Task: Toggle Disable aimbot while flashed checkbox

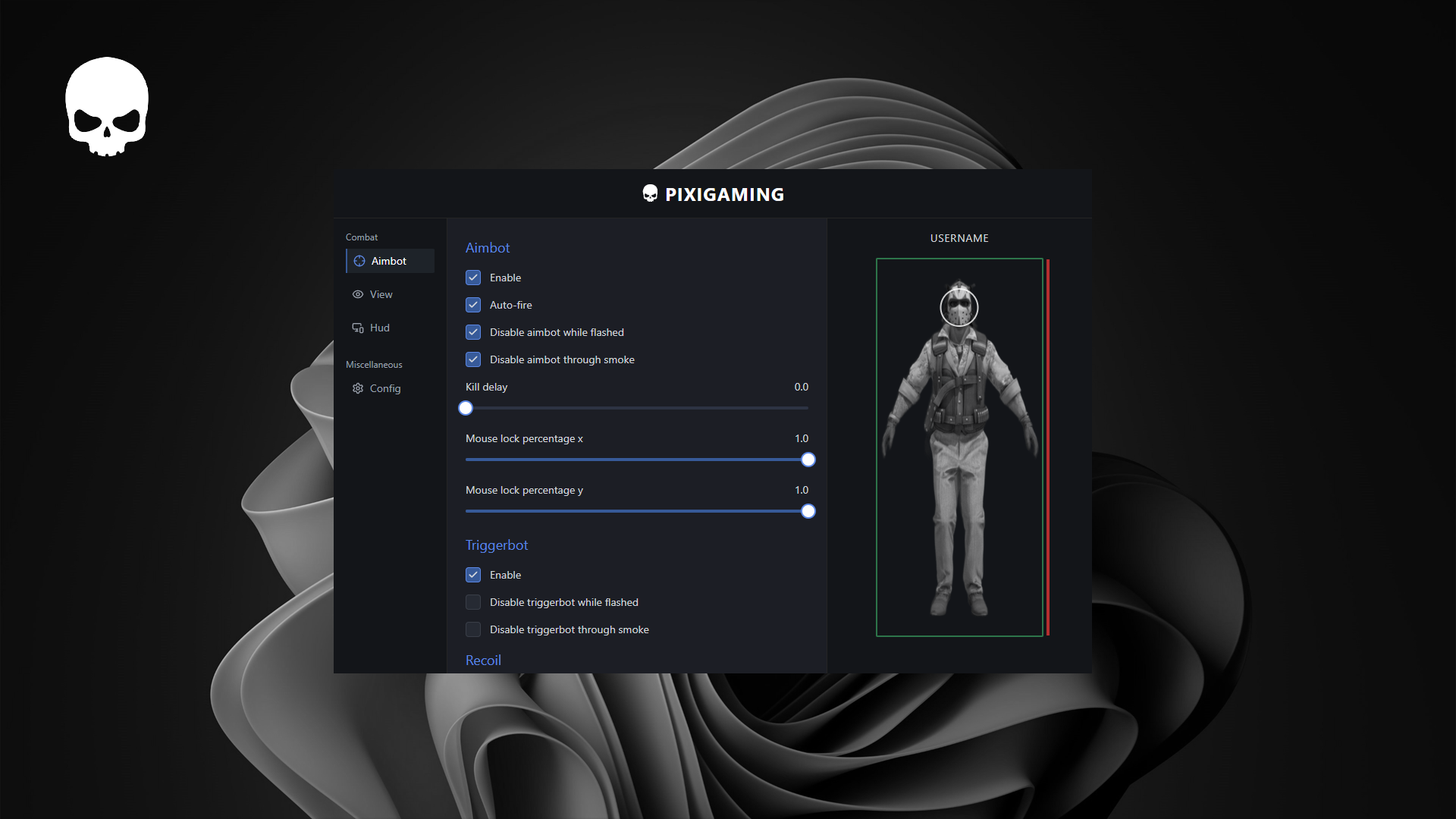Action: [473, 332]
